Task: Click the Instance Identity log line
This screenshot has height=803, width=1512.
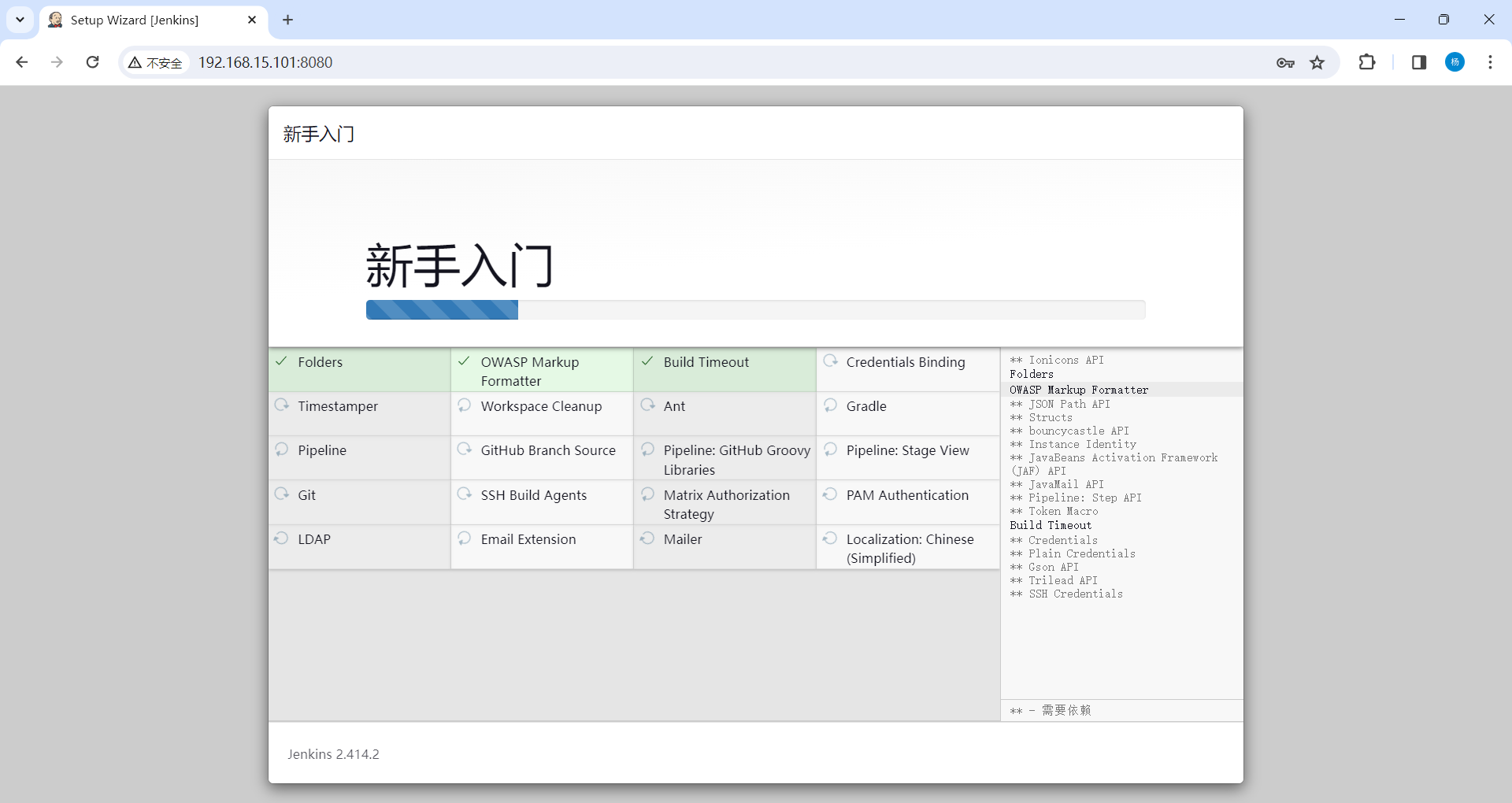Action: [1073, 444]
